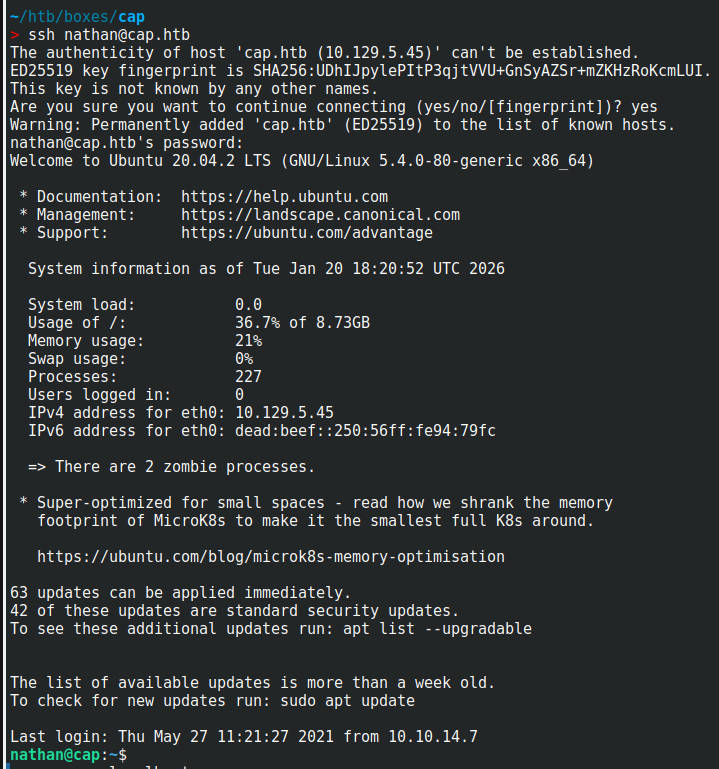Open the help.ubuntu.com documentation link
Viewport: 719px width, 769px height.
point(284,197)
